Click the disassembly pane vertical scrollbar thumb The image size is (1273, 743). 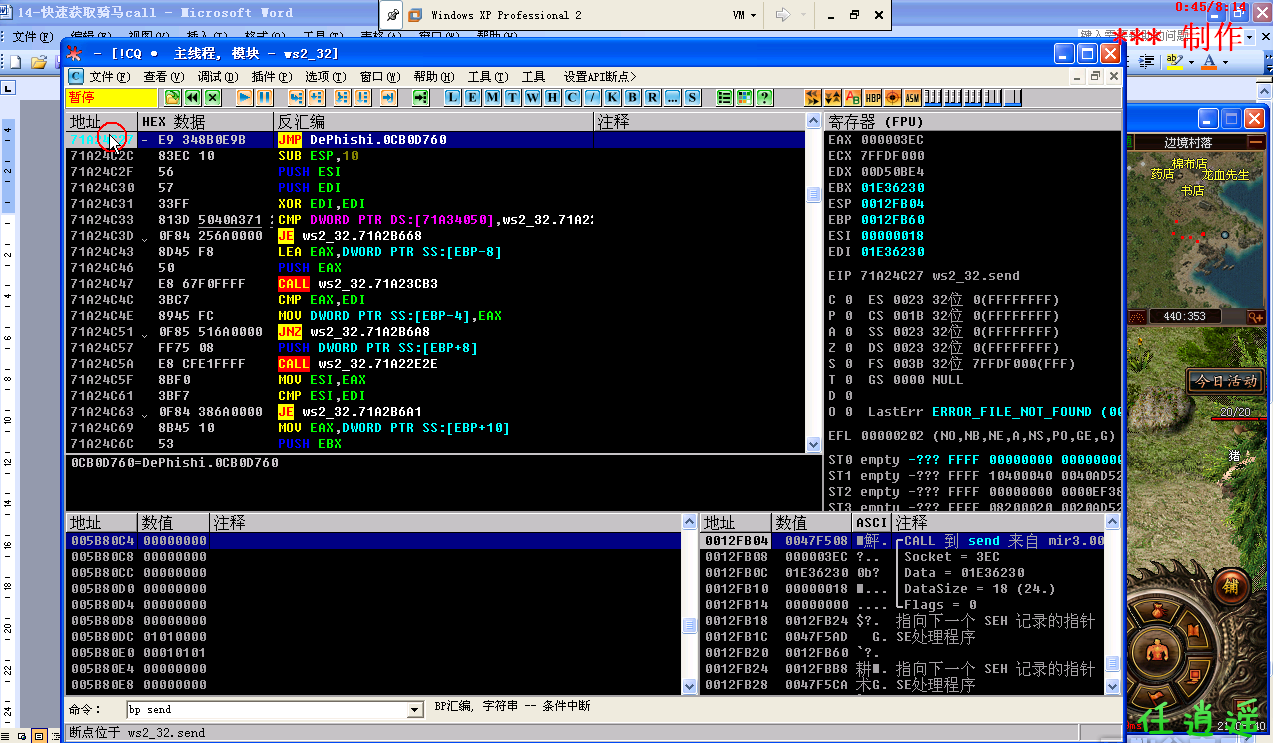click(x=814, y=196)
